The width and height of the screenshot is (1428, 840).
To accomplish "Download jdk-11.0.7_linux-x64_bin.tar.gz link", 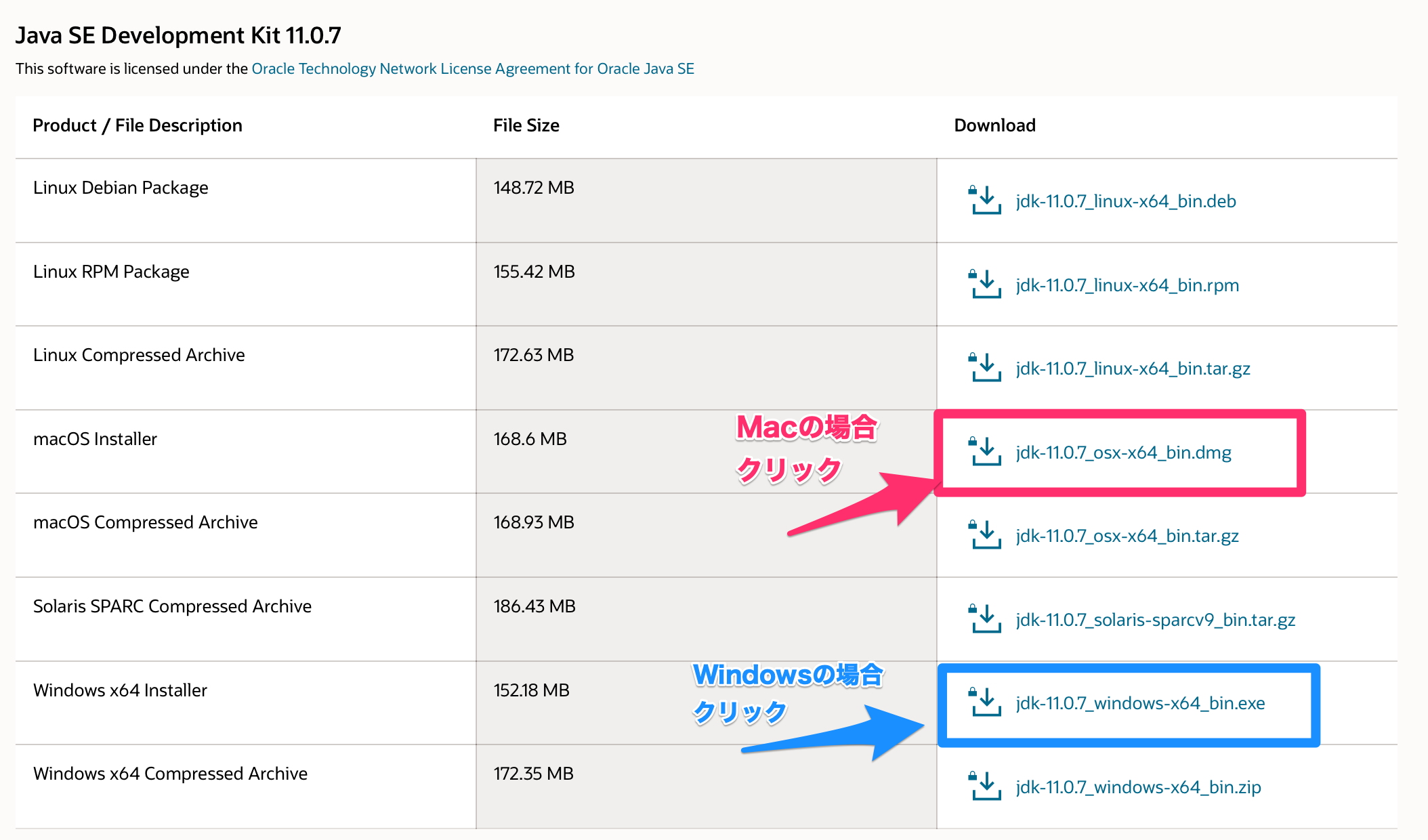I will (x=1133, y=369).
